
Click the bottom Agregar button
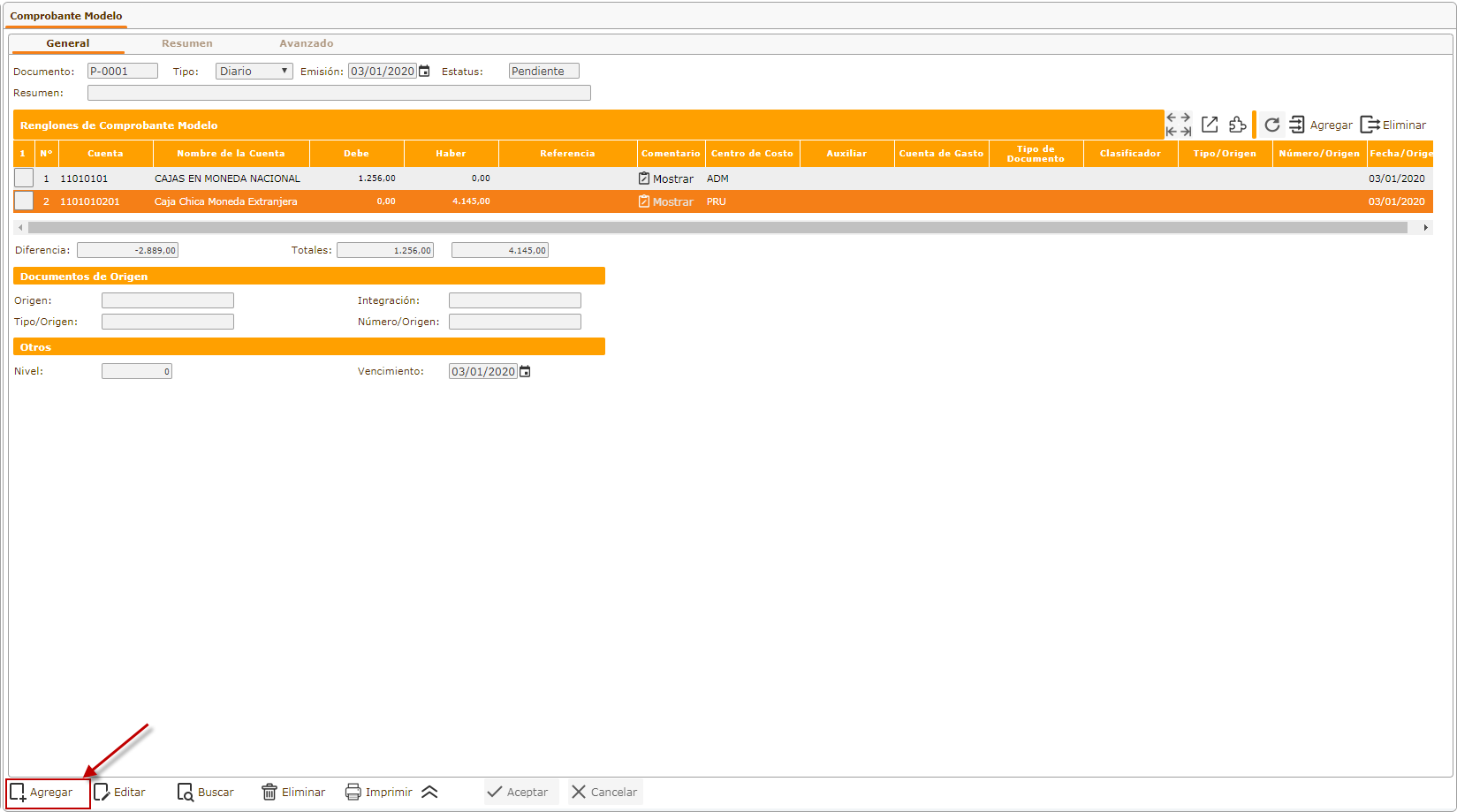42,793
